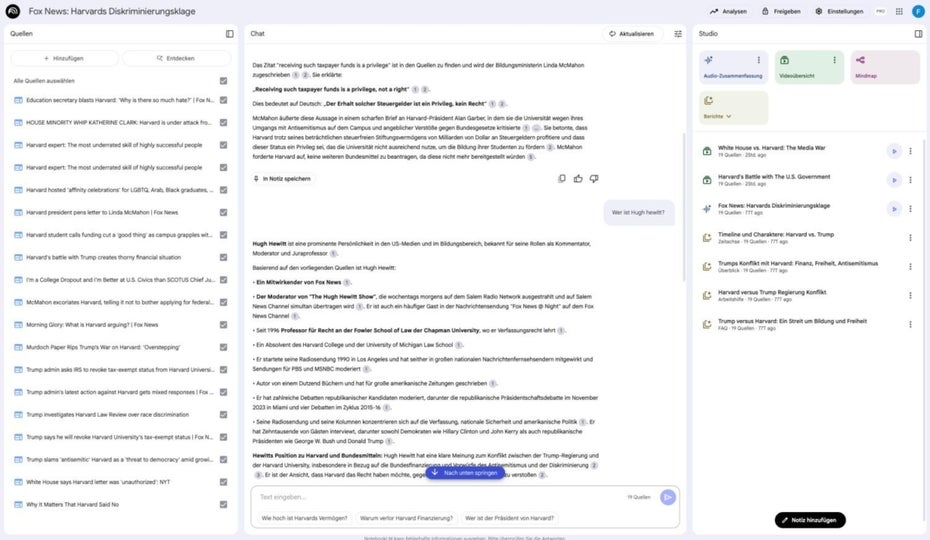
Task: Open Einstellungen settings menu
Action: (x=839, y=11)
